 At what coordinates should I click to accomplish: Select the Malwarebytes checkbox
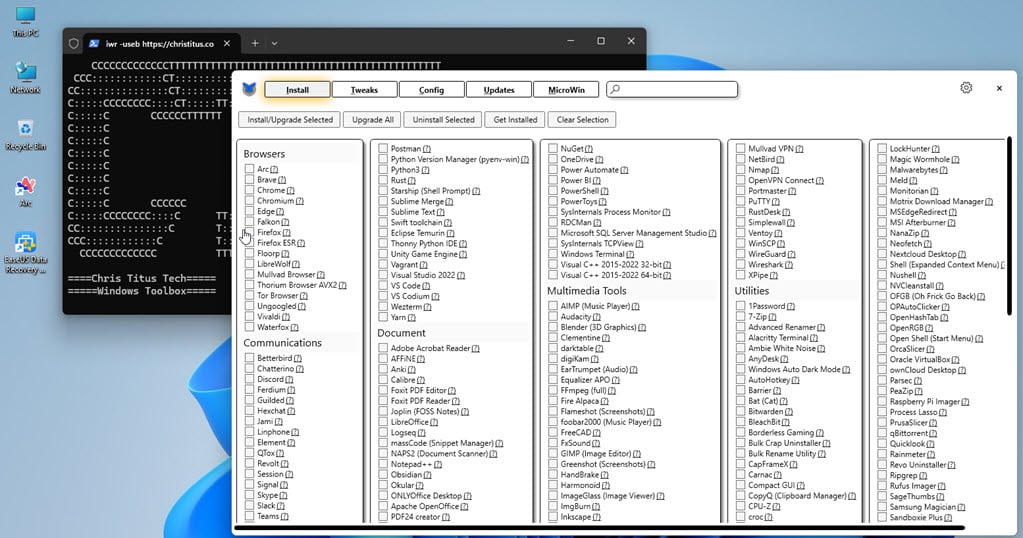coord(882,170)
